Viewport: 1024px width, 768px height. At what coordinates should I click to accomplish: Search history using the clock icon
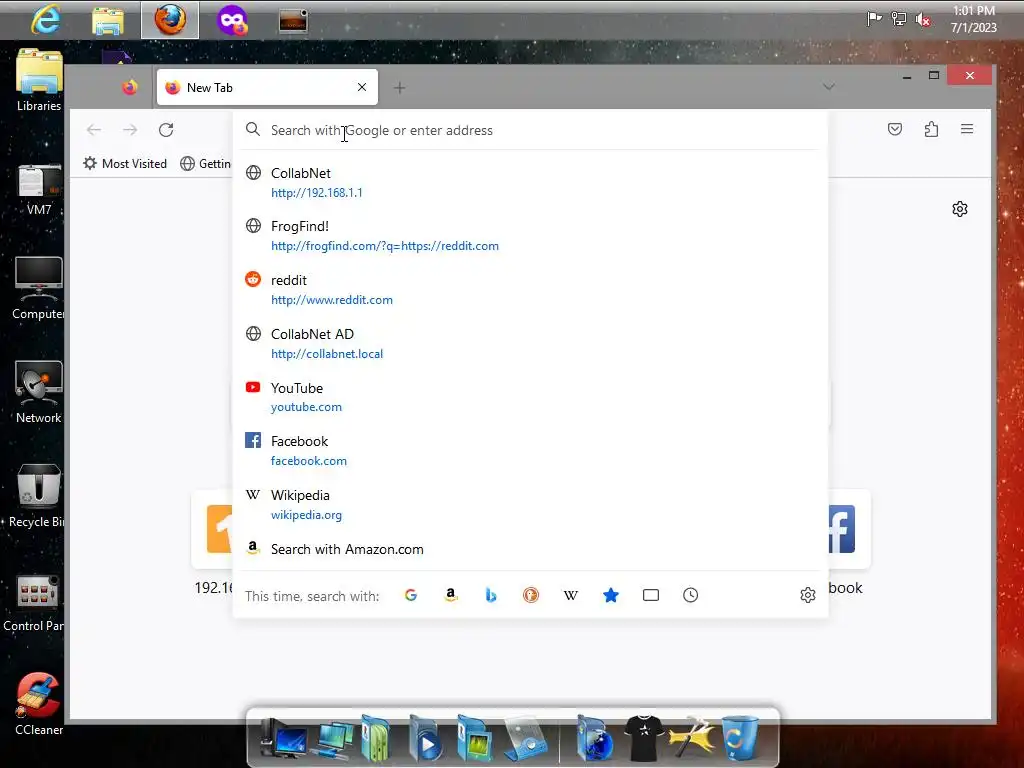(690, 595)
